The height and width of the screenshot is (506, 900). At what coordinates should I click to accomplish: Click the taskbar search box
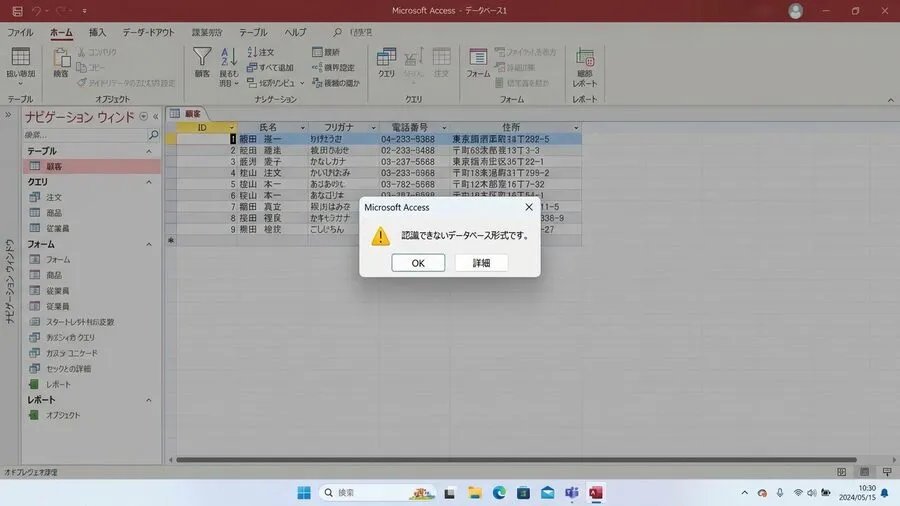pyautogui.click(x=377, y=492)
